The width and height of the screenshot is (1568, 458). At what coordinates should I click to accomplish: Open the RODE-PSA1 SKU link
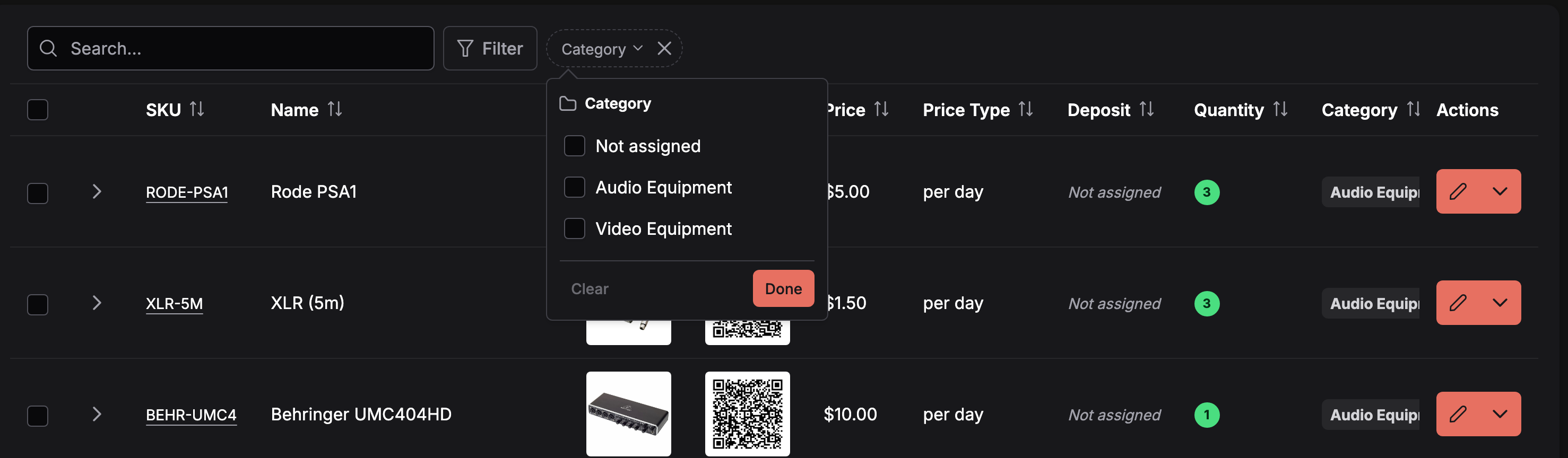(187, 193)
